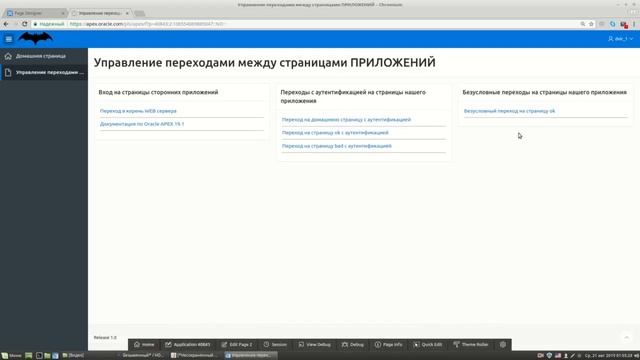Screen dimensions: 640x360
Task: Click Home in the developer toolbar
Action: pyautogui.click(x=144, y=344)
